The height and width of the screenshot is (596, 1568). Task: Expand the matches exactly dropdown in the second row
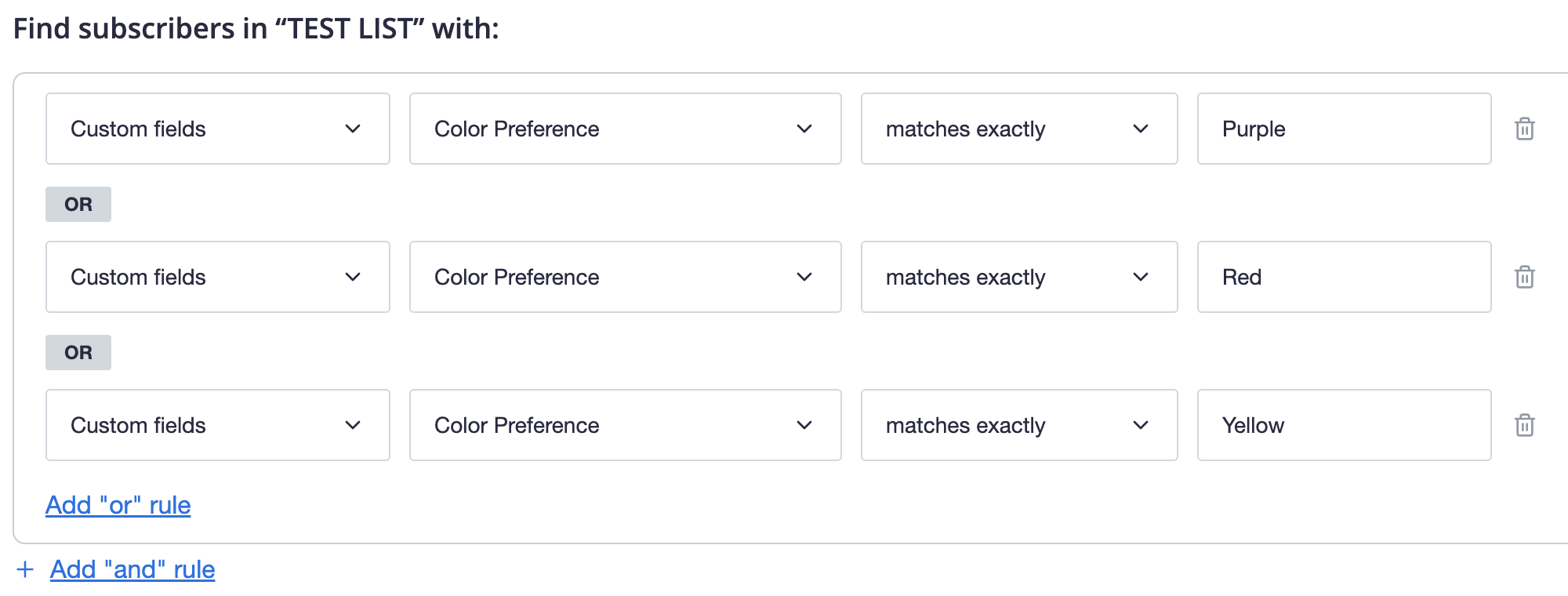tap(1018, 277)
